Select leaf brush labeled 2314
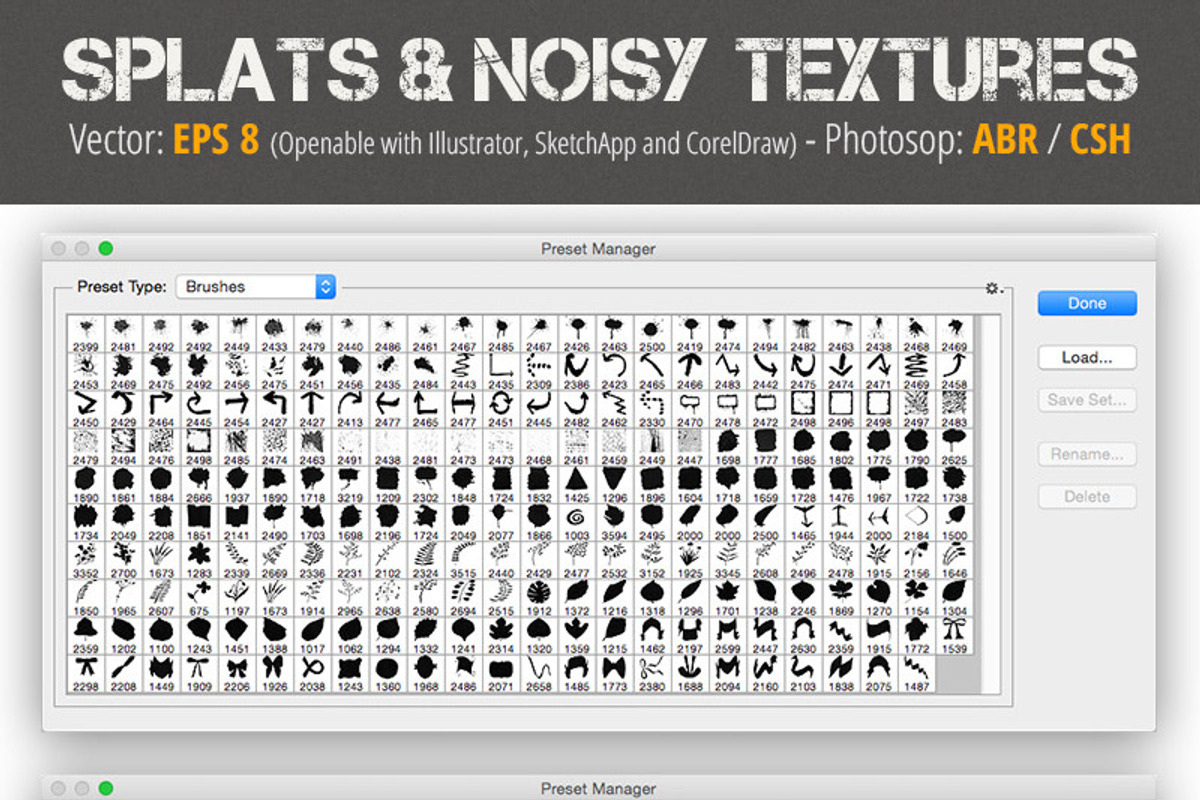Image resolution: width=1200 pixels, height=800 pixels. coord(501,635)
